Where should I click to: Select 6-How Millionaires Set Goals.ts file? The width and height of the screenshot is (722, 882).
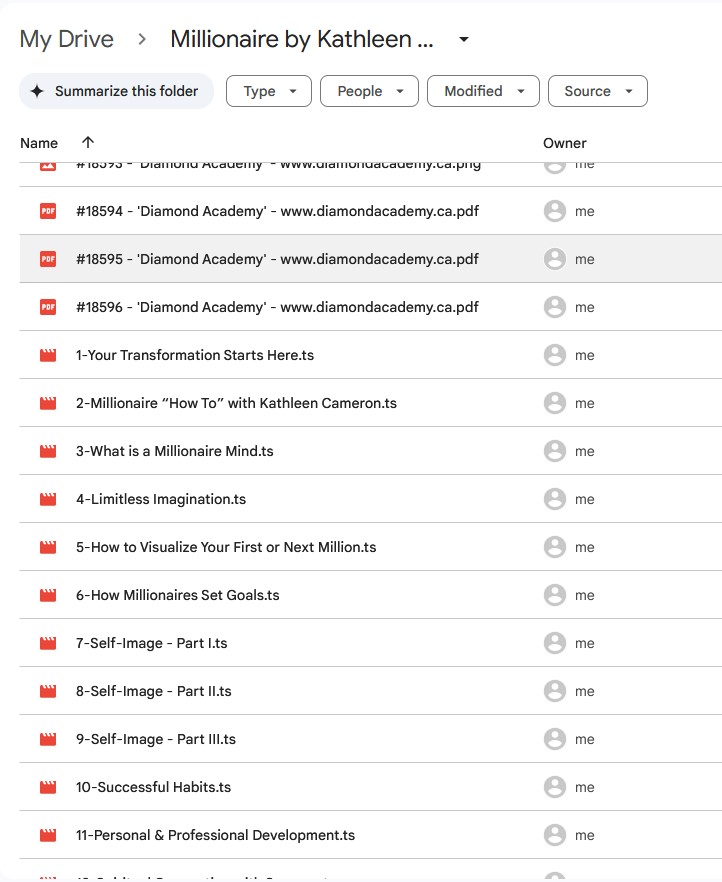178,595
